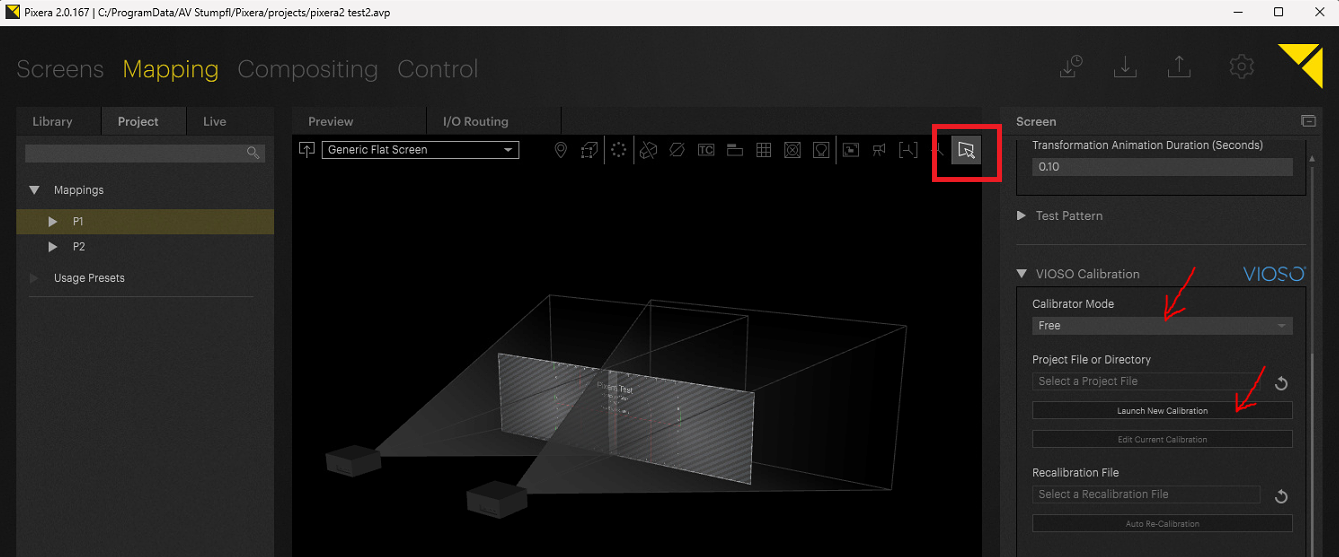Open the Generic Flat Screen dropdown
The width and height of the screenshot is (1339, 557).
[x=420, y=150]
